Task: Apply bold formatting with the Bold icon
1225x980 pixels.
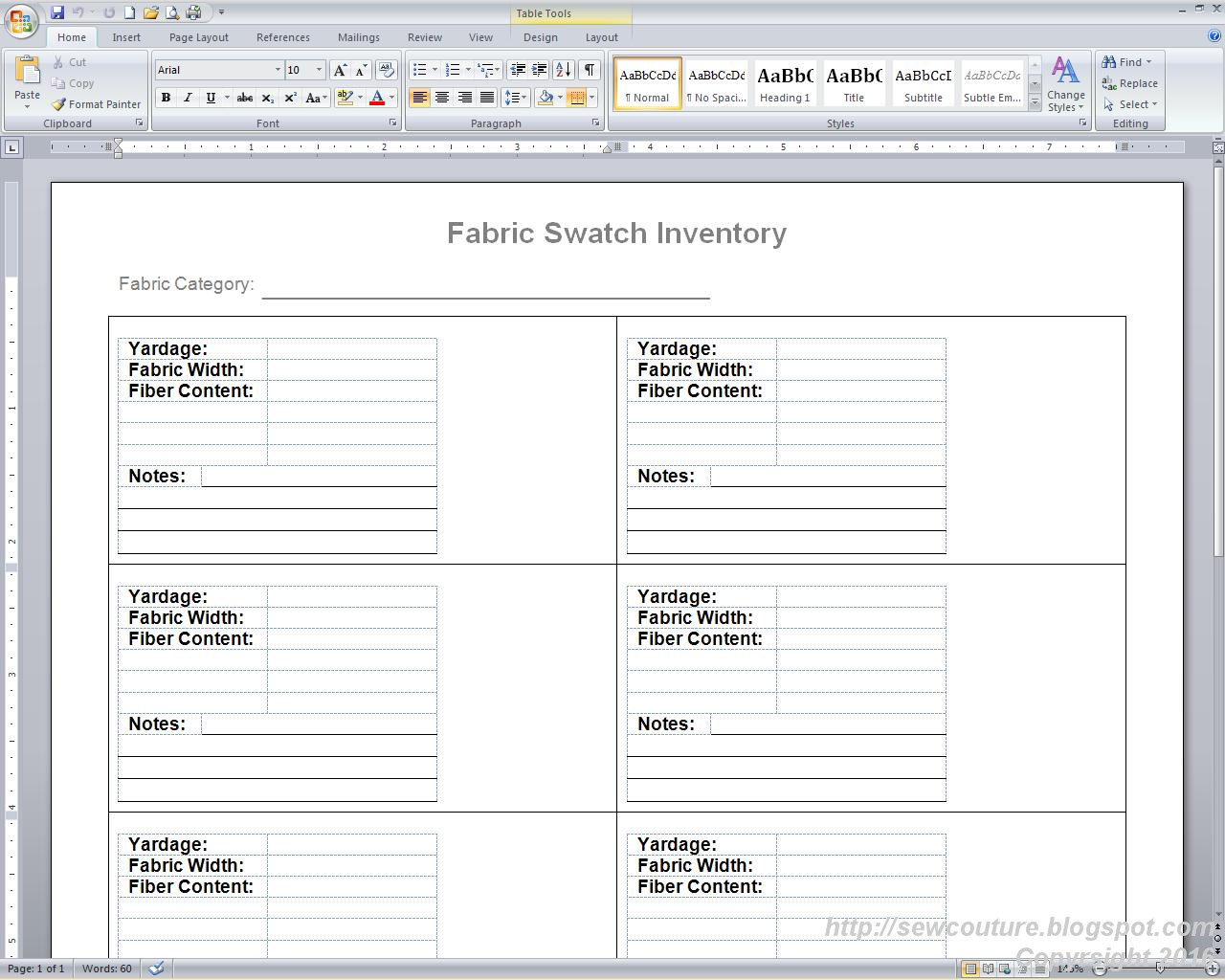Action: [x=166, y=97]
